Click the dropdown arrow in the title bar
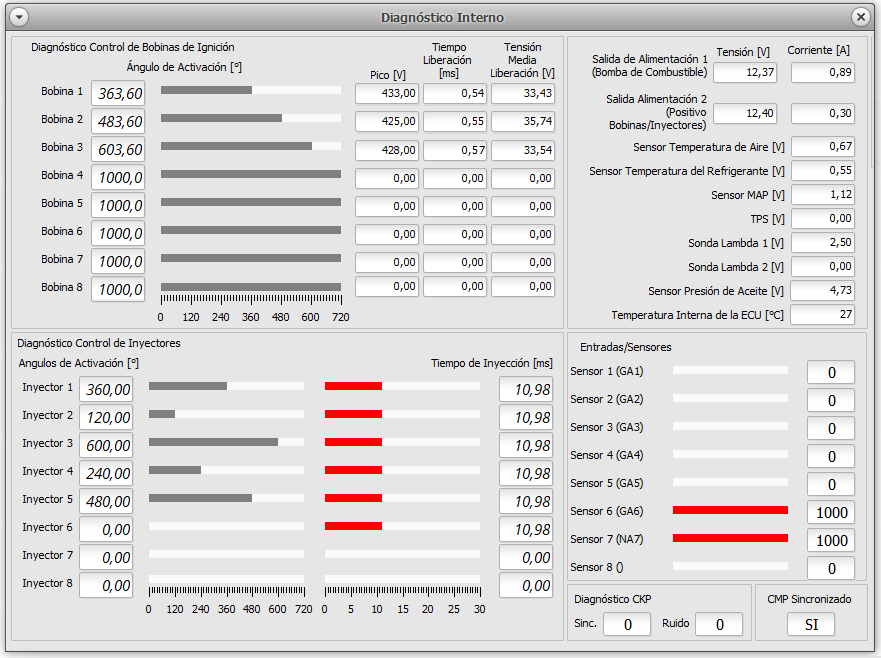Viewport: 881px width, 658px height. [x=18, y=17]
